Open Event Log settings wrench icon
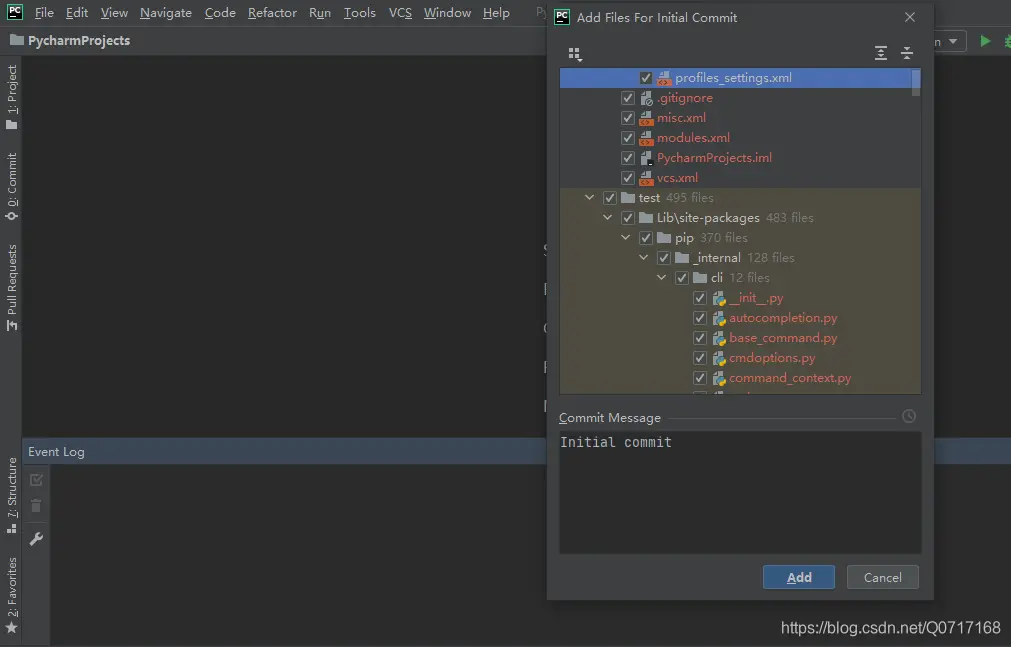The height and width of the screenshot is (647, 1011). [36, 539]
